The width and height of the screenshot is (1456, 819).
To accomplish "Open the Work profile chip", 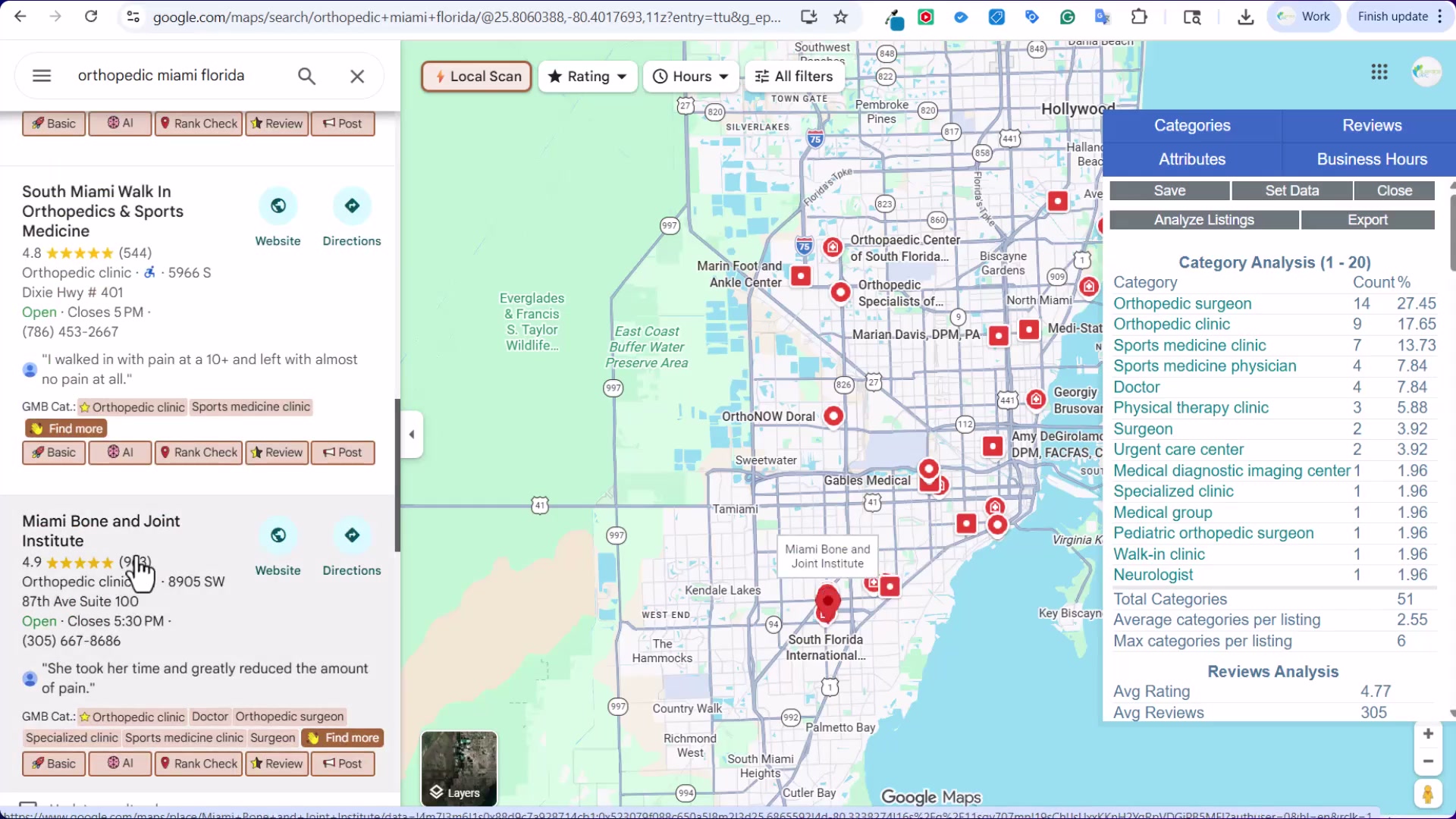I will pyautogui.click(x=1304, y=17).
